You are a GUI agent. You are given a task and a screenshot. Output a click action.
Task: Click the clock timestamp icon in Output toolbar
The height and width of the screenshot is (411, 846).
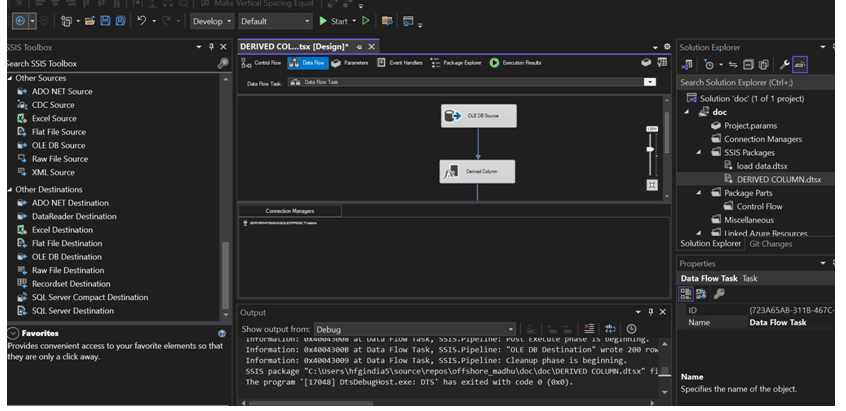[x=631, y=328]
